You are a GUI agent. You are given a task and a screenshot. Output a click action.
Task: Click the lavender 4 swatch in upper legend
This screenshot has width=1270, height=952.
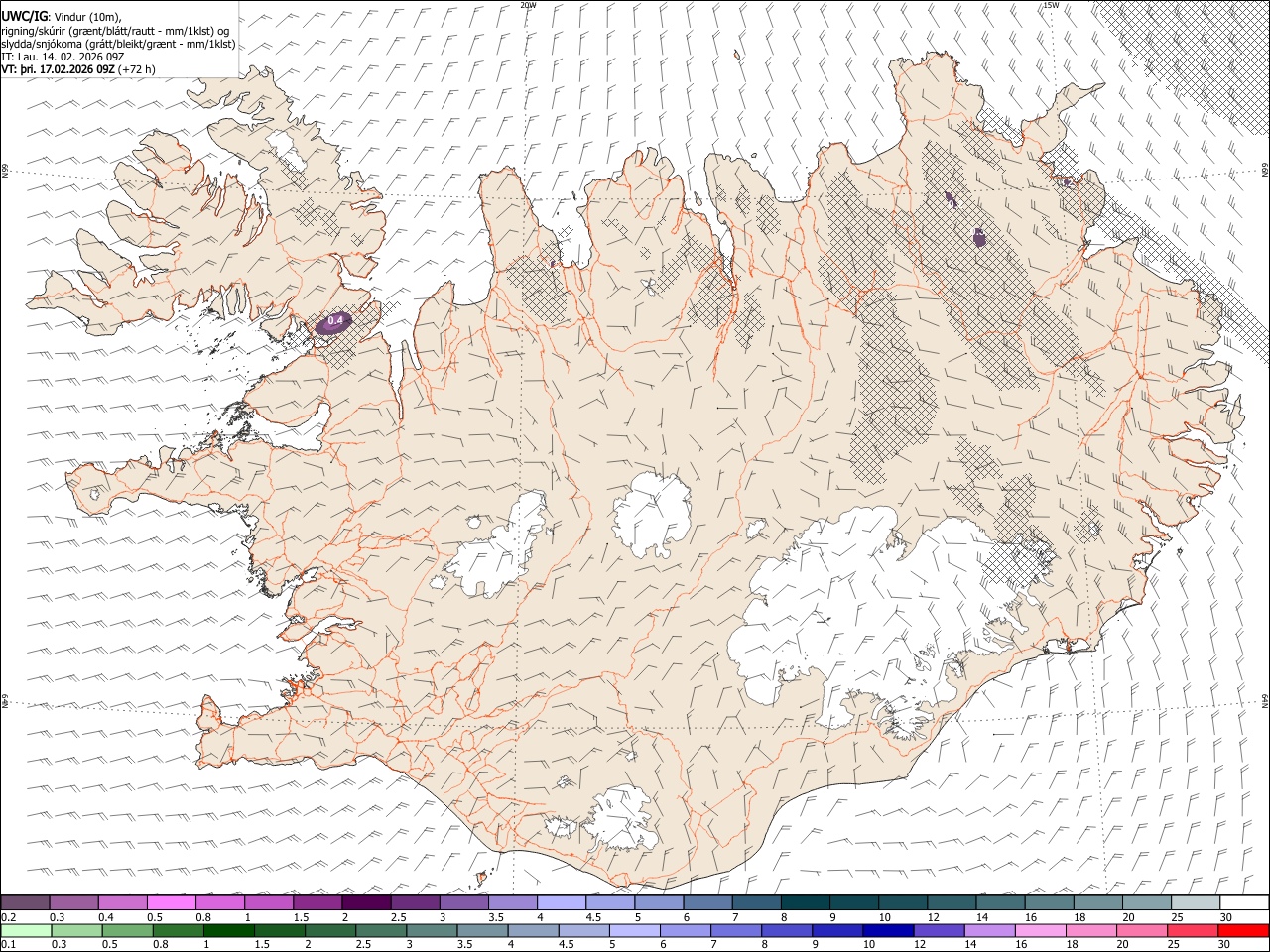(562, 902)
